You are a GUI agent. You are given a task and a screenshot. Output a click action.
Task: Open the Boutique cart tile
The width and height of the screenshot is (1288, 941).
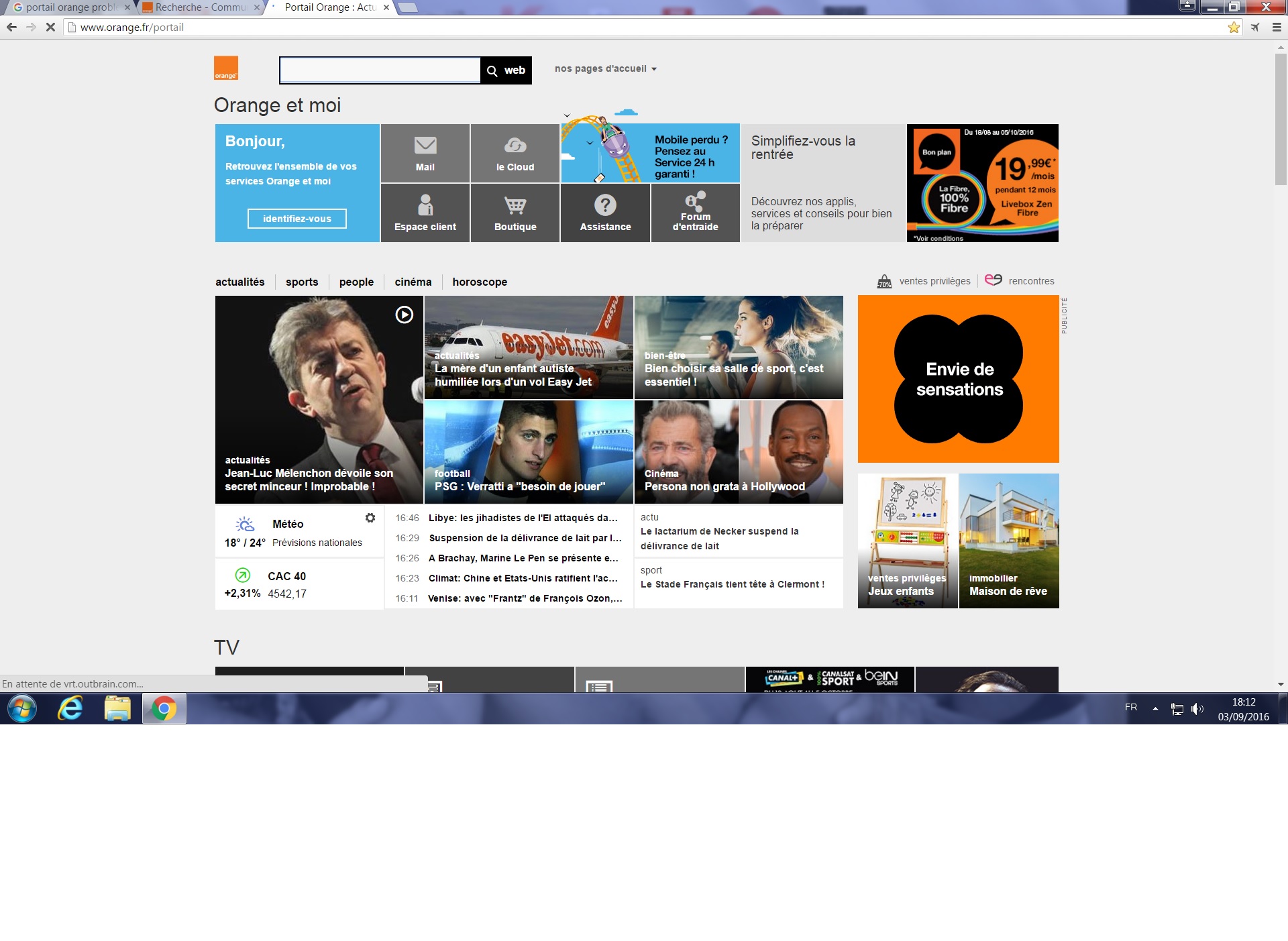point(515,213)
